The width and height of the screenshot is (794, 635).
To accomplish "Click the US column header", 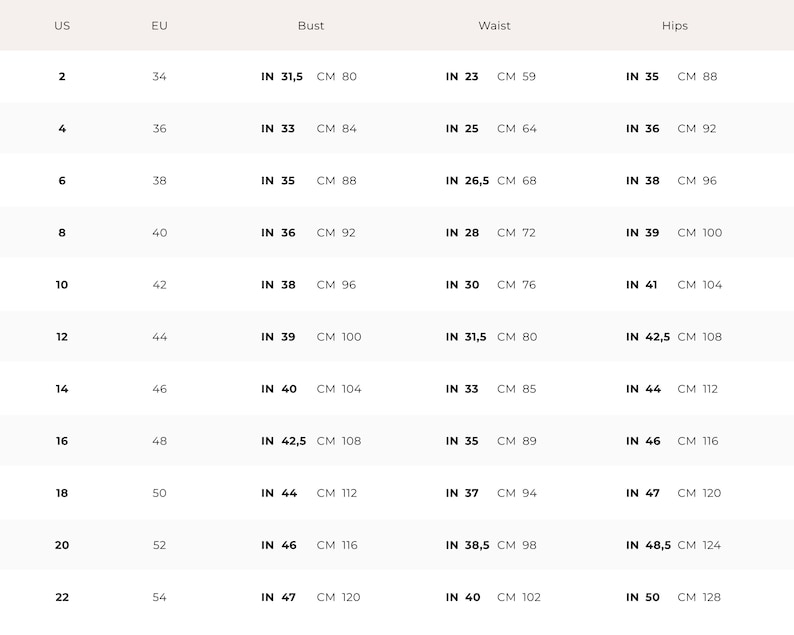I will pyautogui.click(x=62, y=26).
